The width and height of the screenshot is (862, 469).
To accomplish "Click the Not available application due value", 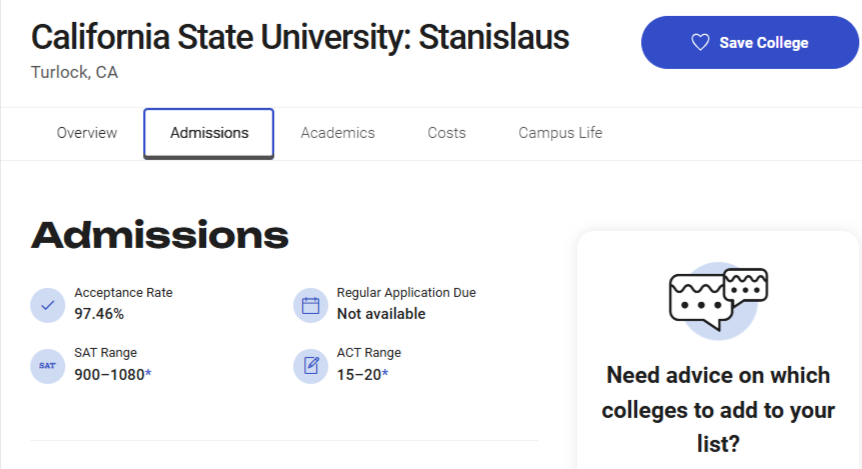I will tap(381, 314).
